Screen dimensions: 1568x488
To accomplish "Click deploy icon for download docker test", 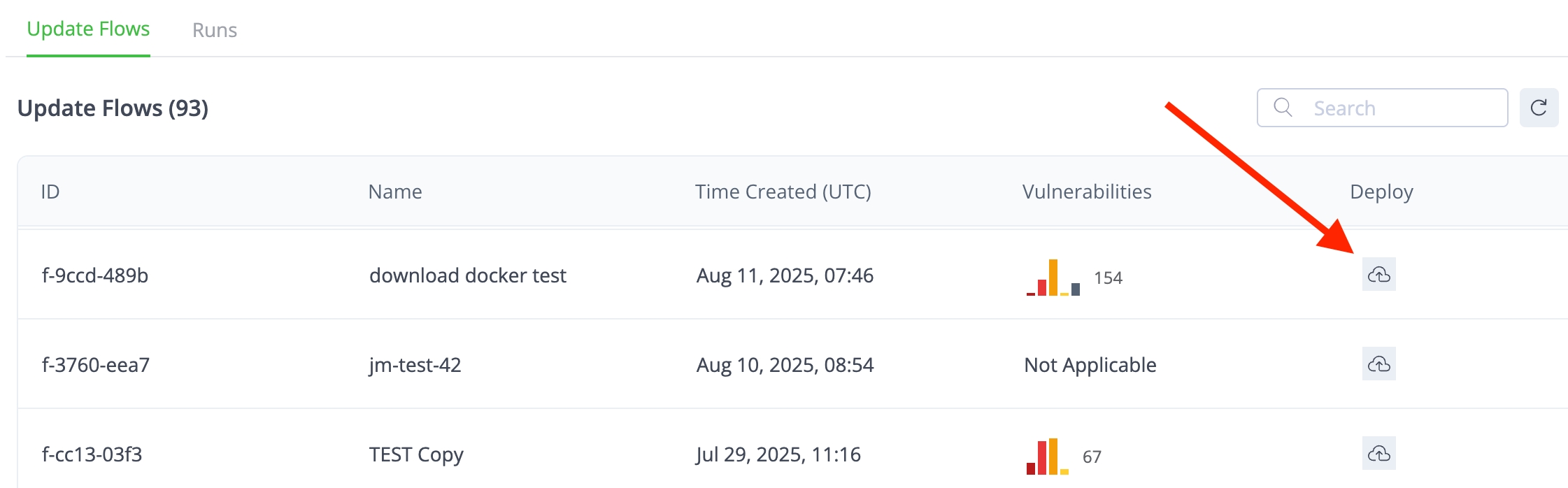I will click(x=1378, y=275).
